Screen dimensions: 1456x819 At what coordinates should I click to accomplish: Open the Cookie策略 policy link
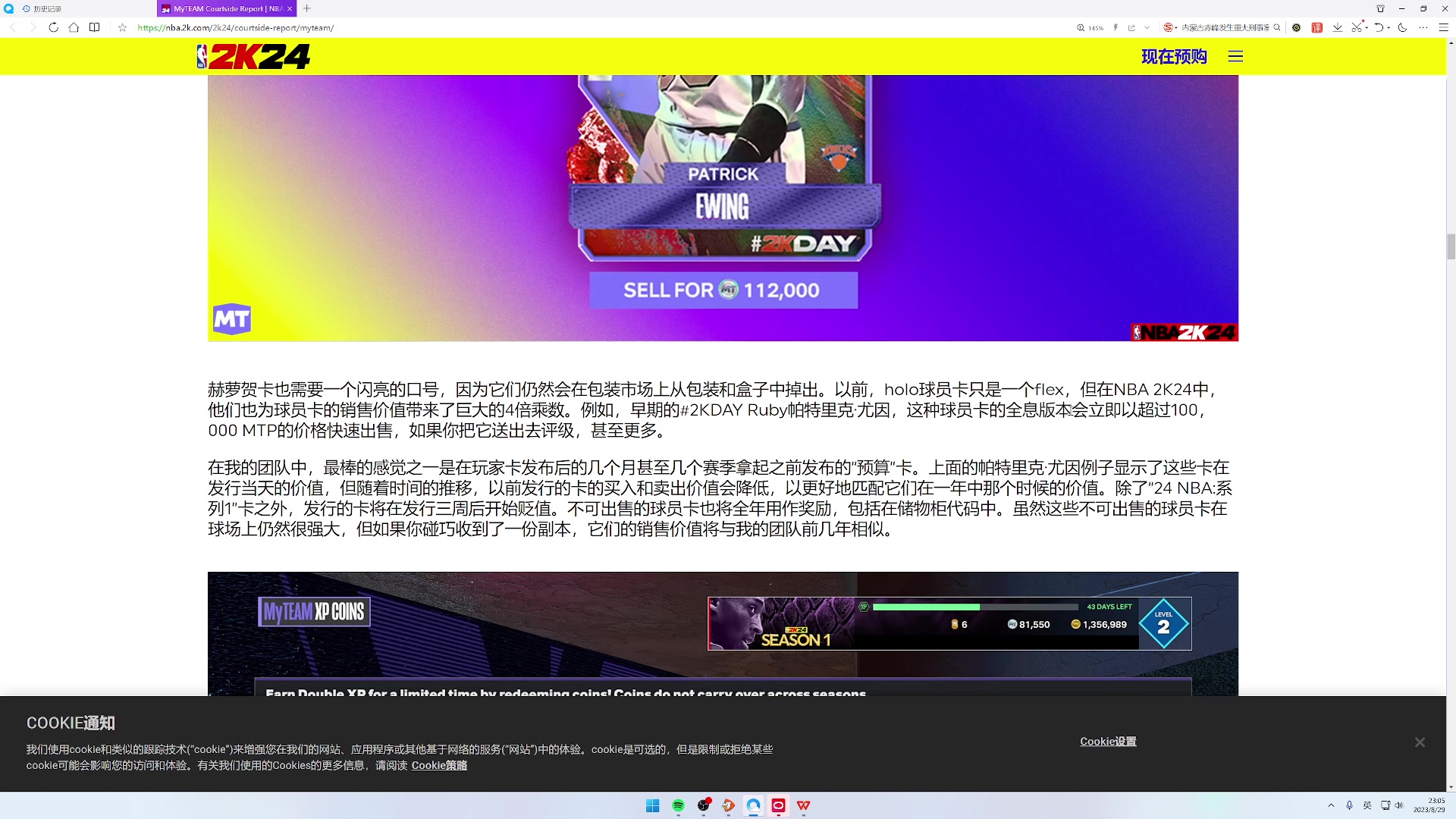point(439,765)
